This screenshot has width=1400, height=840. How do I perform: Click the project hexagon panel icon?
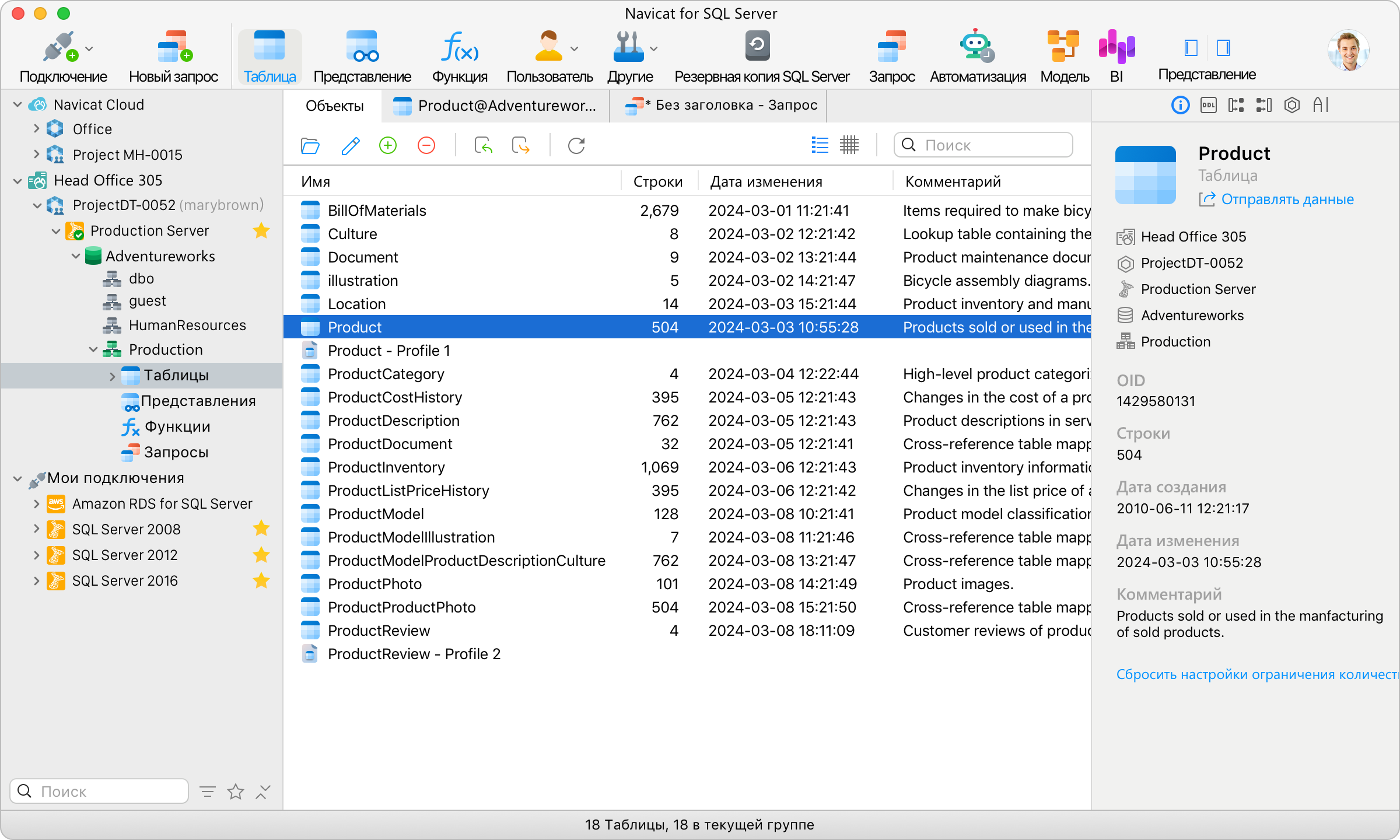pyautogui.click(x=1292, y=105)
